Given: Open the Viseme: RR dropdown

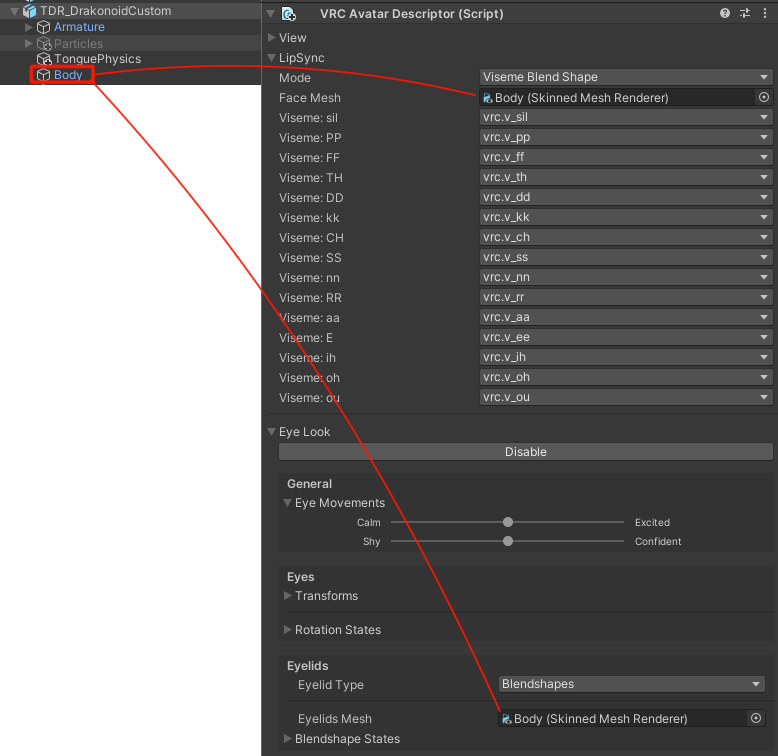Looking at the screenshot, I should [626, 297].
